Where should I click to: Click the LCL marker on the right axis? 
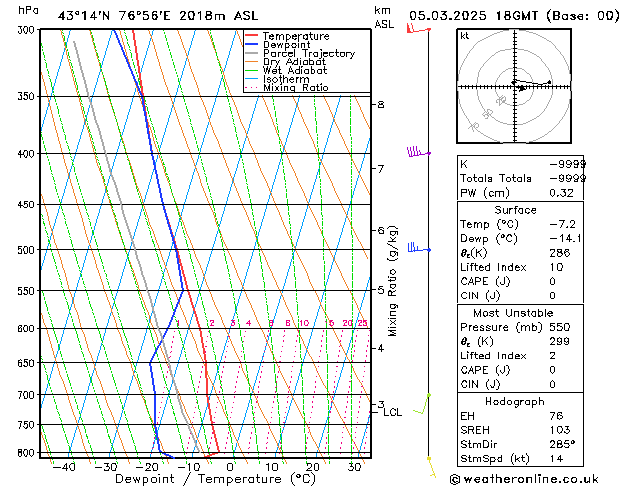[x=392, y=412]
